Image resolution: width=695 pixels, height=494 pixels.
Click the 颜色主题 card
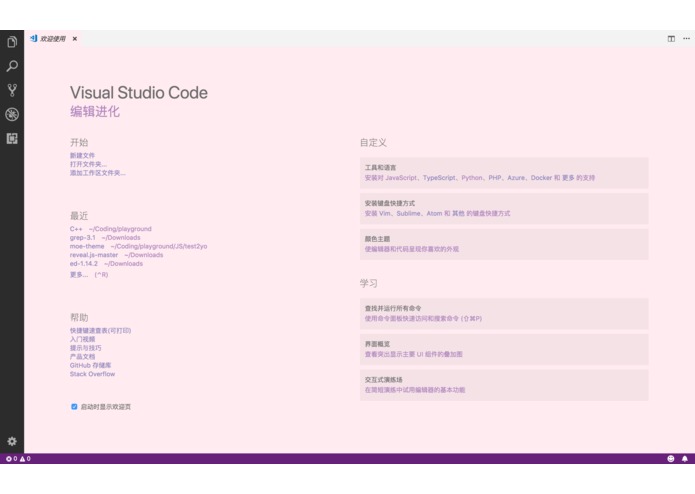coord(504,244)
